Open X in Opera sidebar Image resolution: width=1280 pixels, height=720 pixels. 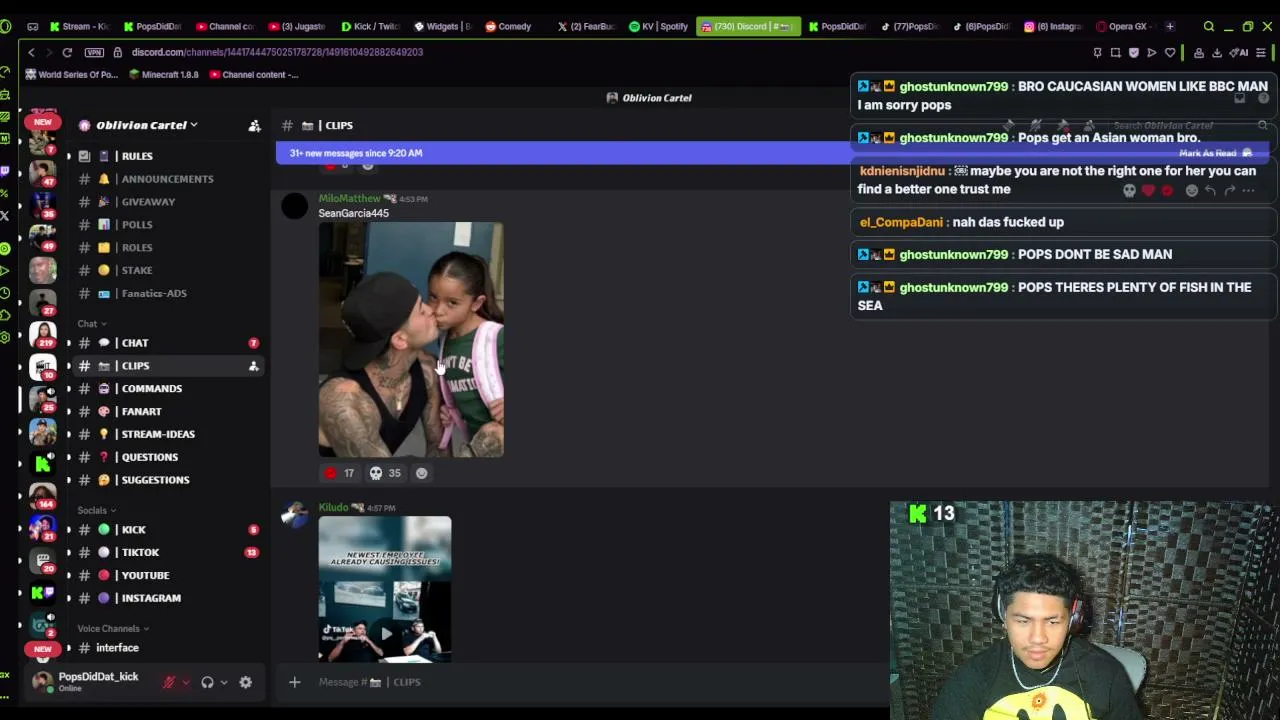click(6, 215)
